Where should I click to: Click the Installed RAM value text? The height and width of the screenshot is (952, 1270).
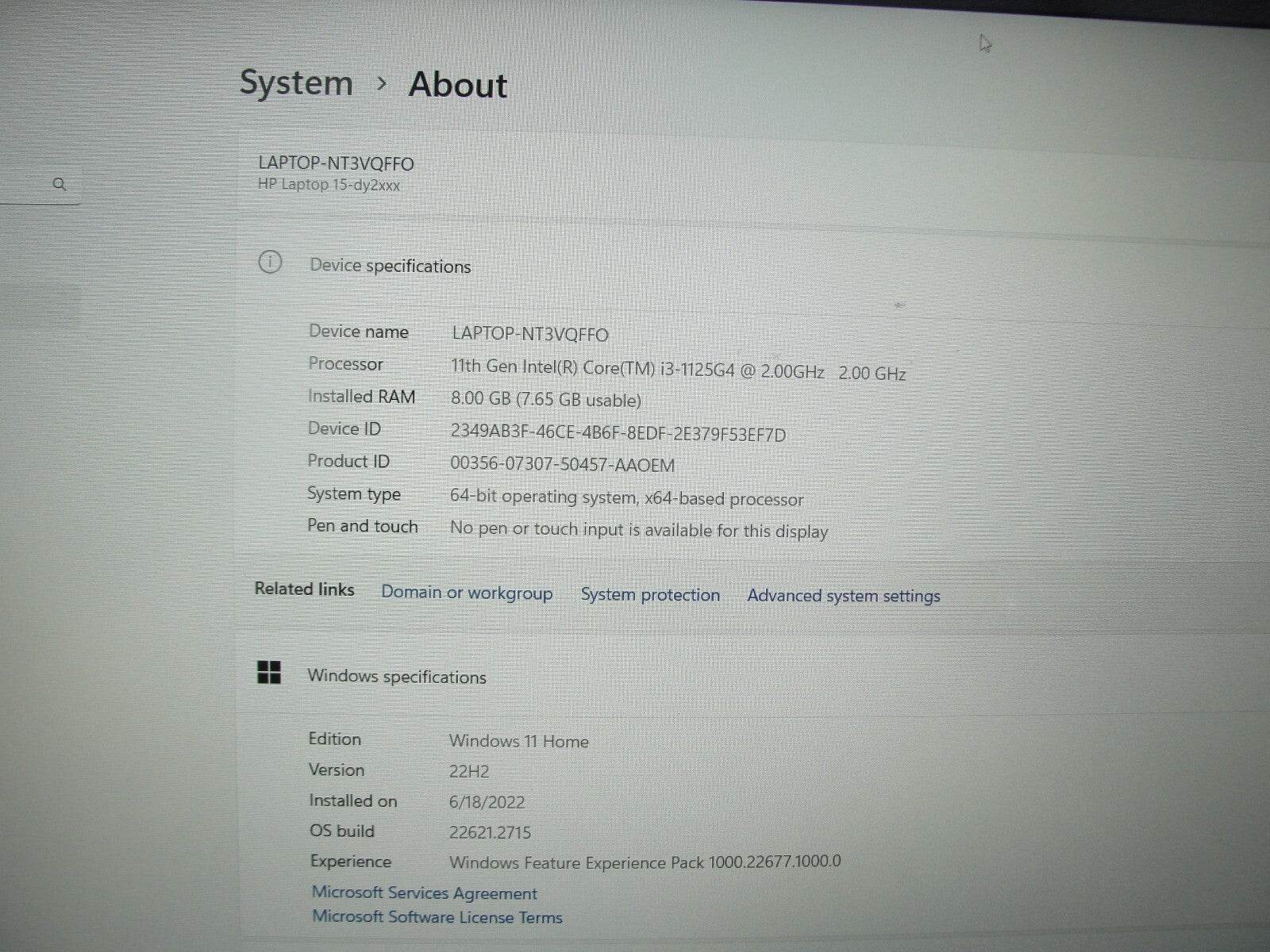pyautogui.click(x=545, y=401)
